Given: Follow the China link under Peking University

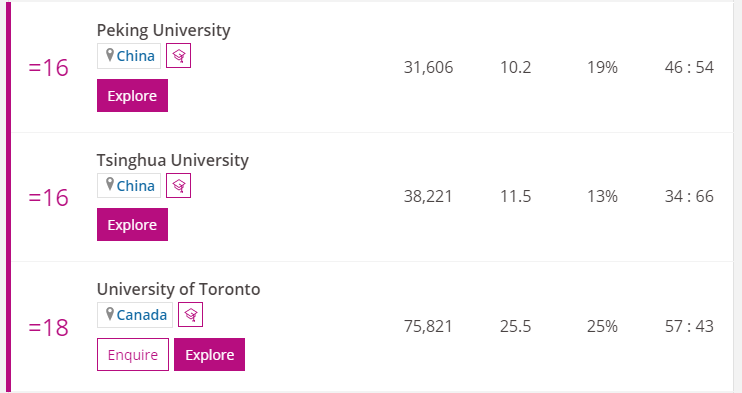Looking at the screenshot, I should 136,56.
